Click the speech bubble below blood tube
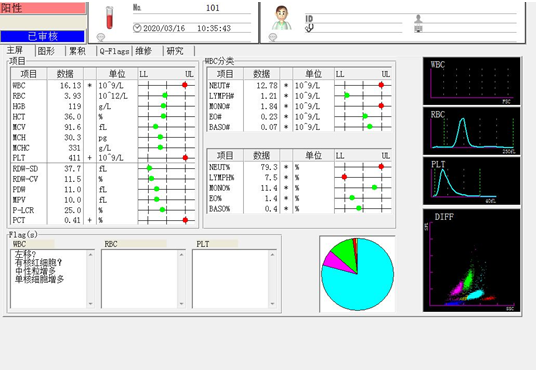This screenshot has width=536, height=371. (x=100, y=37)
